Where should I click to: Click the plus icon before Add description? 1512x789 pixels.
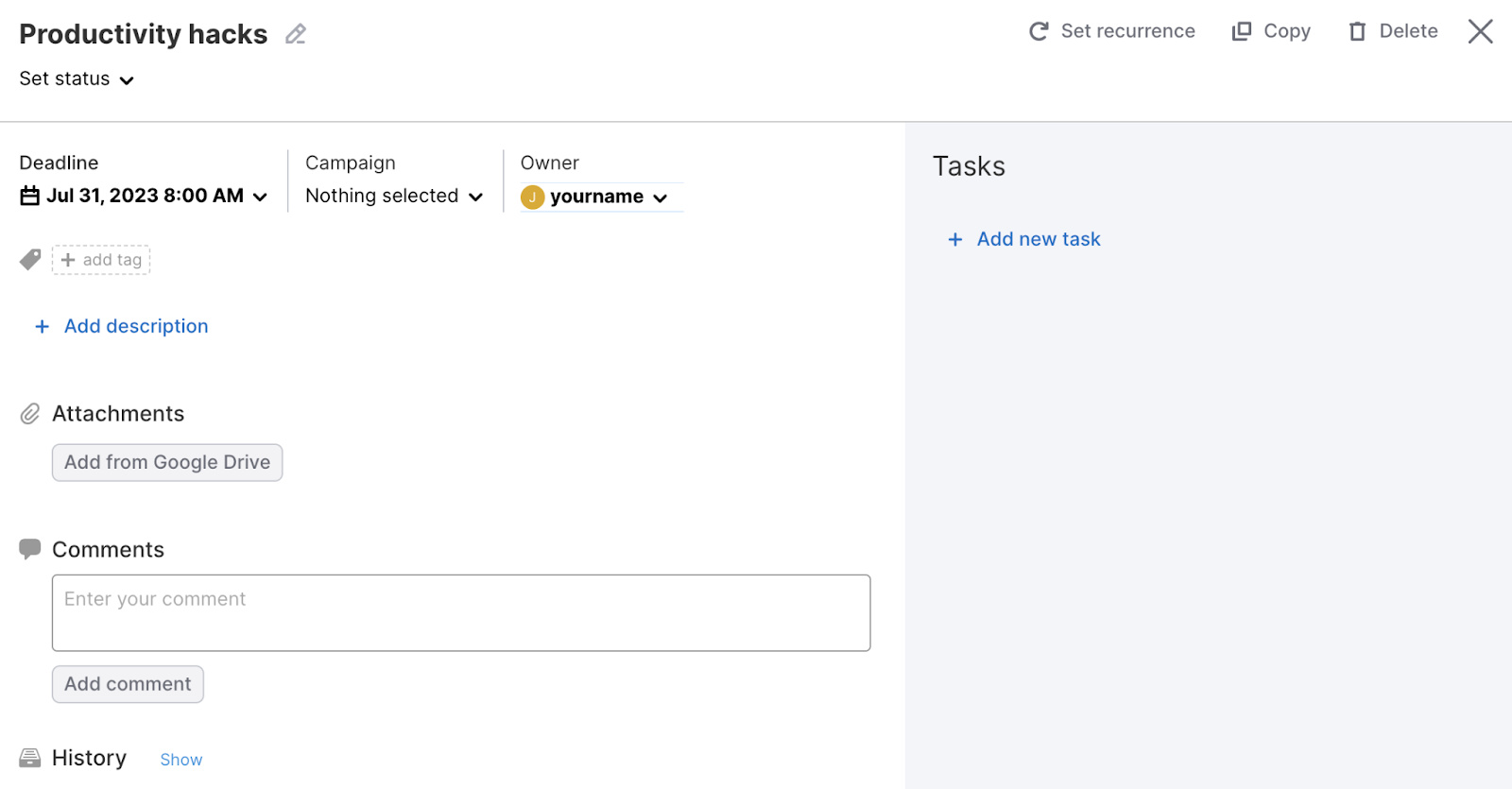click(x=42, y=326)
